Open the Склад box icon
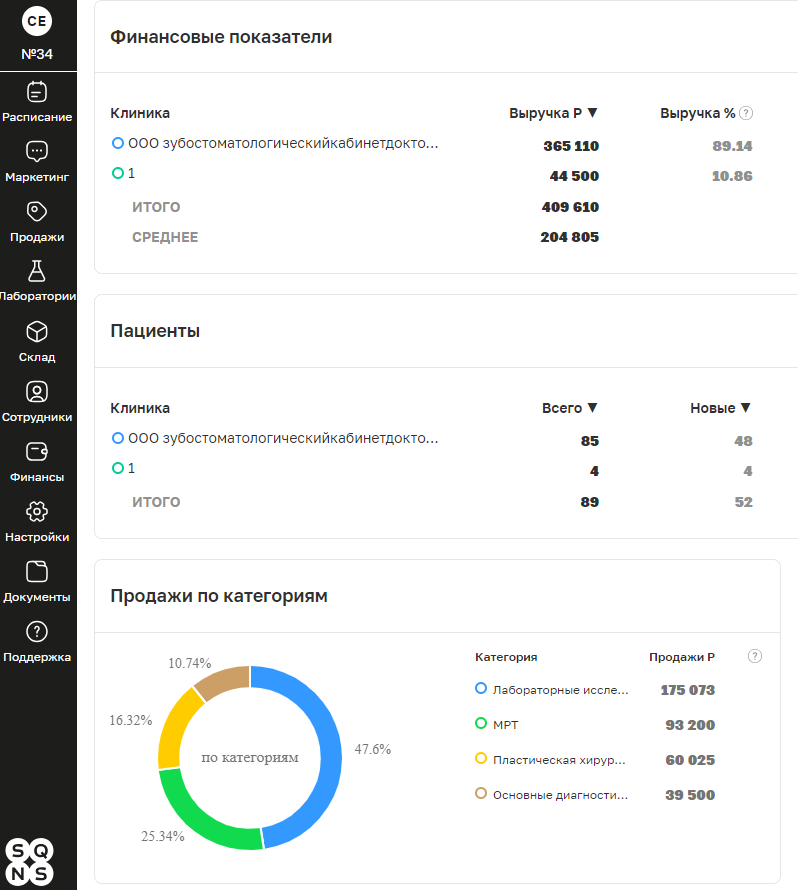This screenshot has height=890, width=798. pyautogui.click(x=37, y=331)
